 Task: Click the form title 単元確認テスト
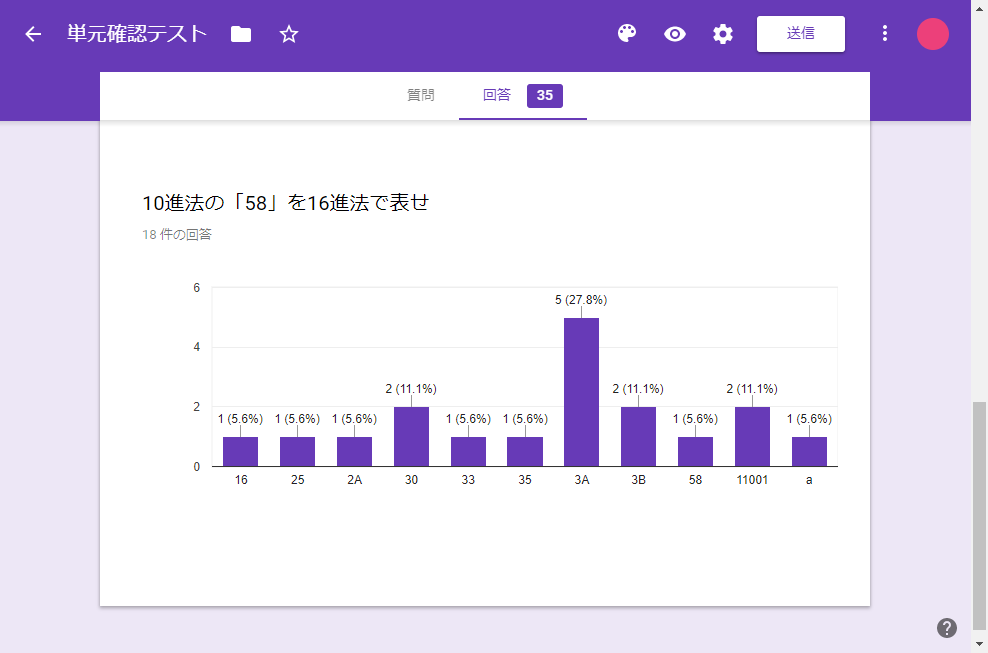point(137,34)
